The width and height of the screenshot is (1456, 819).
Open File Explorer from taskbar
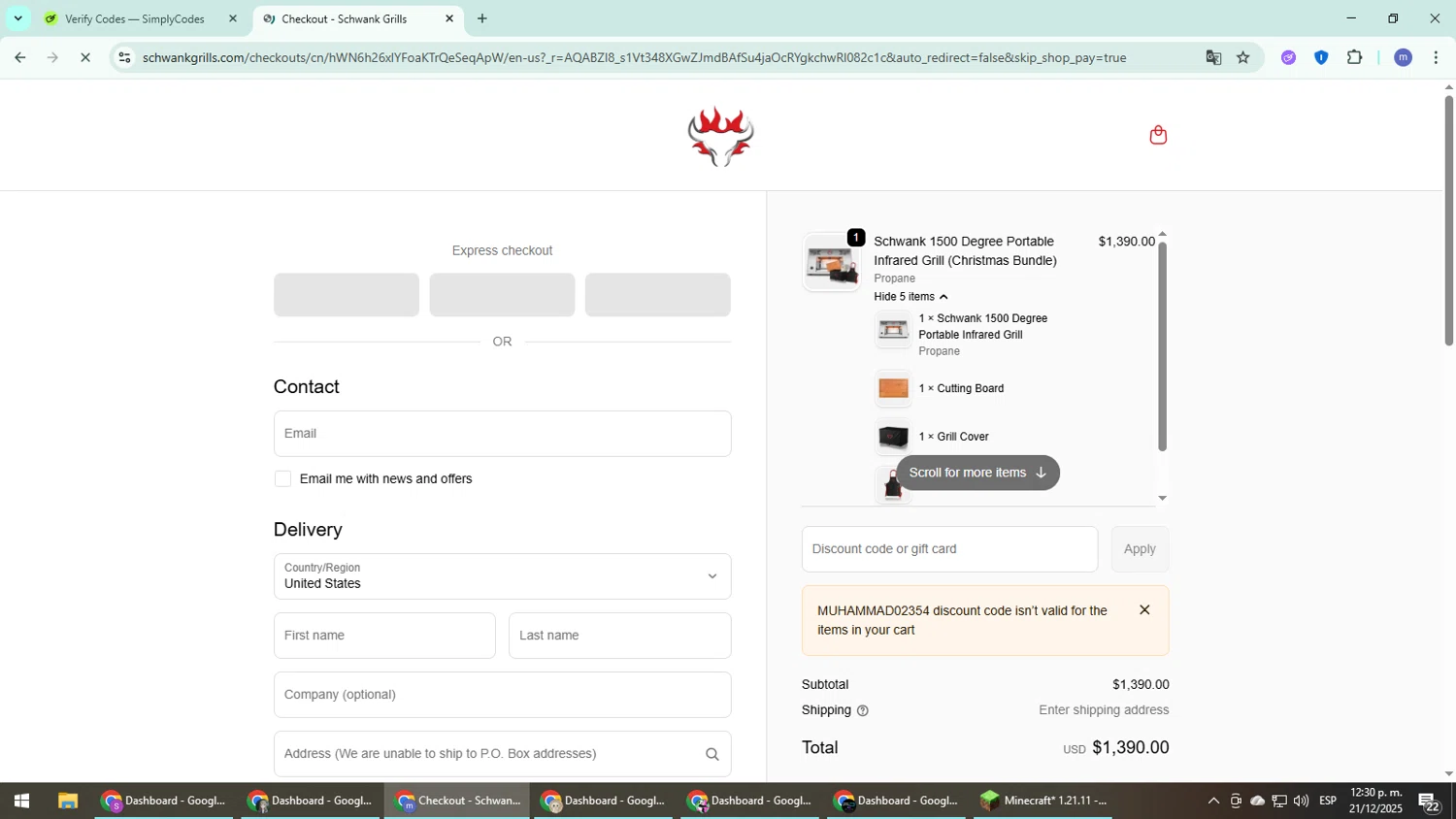pyautogui.click(x=67, y=801)
